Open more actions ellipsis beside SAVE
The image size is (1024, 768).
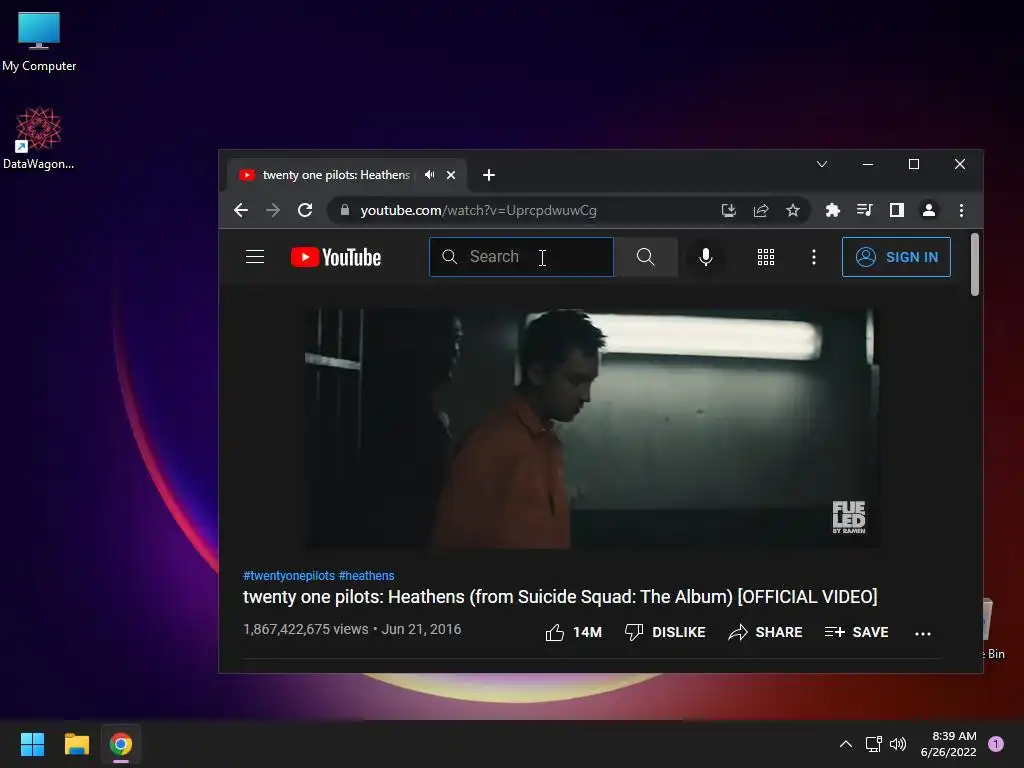tap(923, 633)
